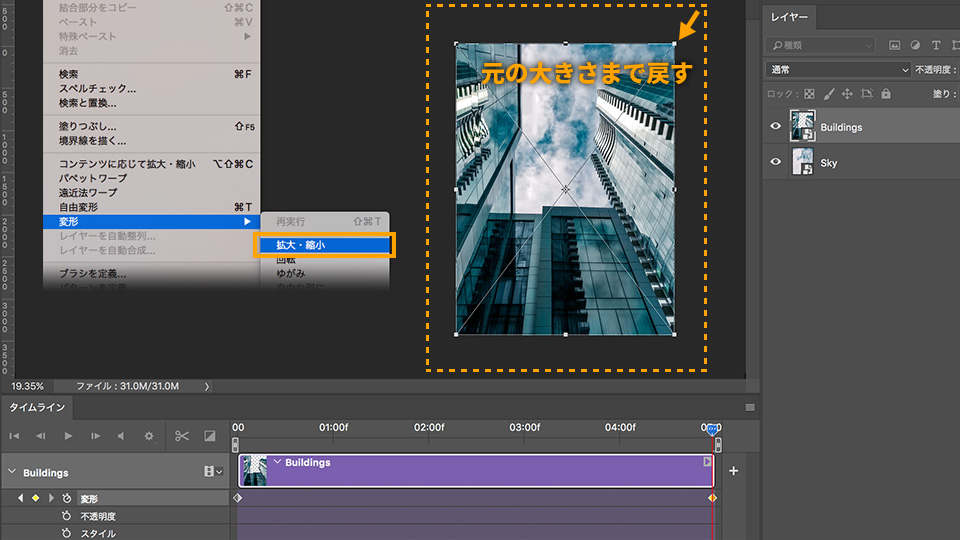This screenshot has width=960, height=540.
Task: Collapse the Buildings track in timeline
Action: tap(12, 471)
